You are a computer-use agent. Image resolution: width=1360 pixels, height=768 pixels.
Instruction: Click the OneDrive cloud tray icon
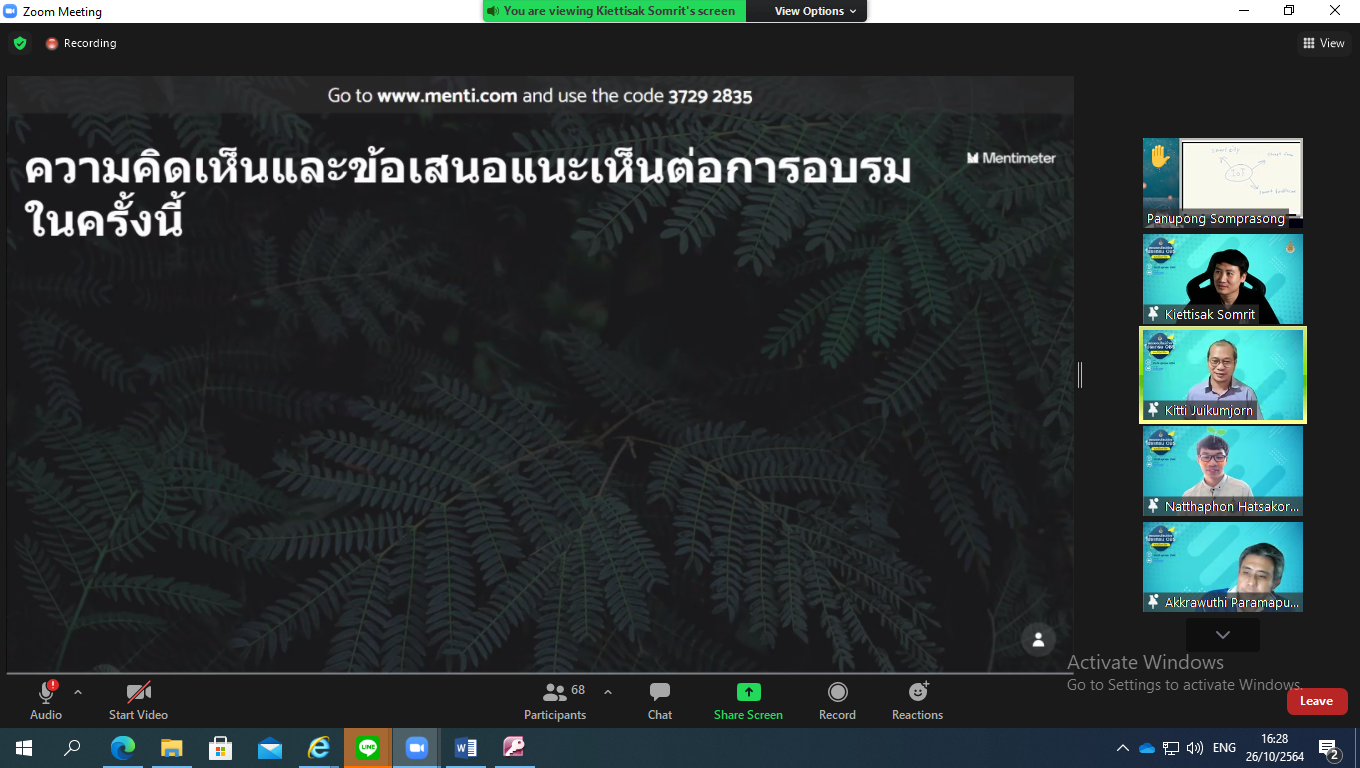coord(1147,748)
